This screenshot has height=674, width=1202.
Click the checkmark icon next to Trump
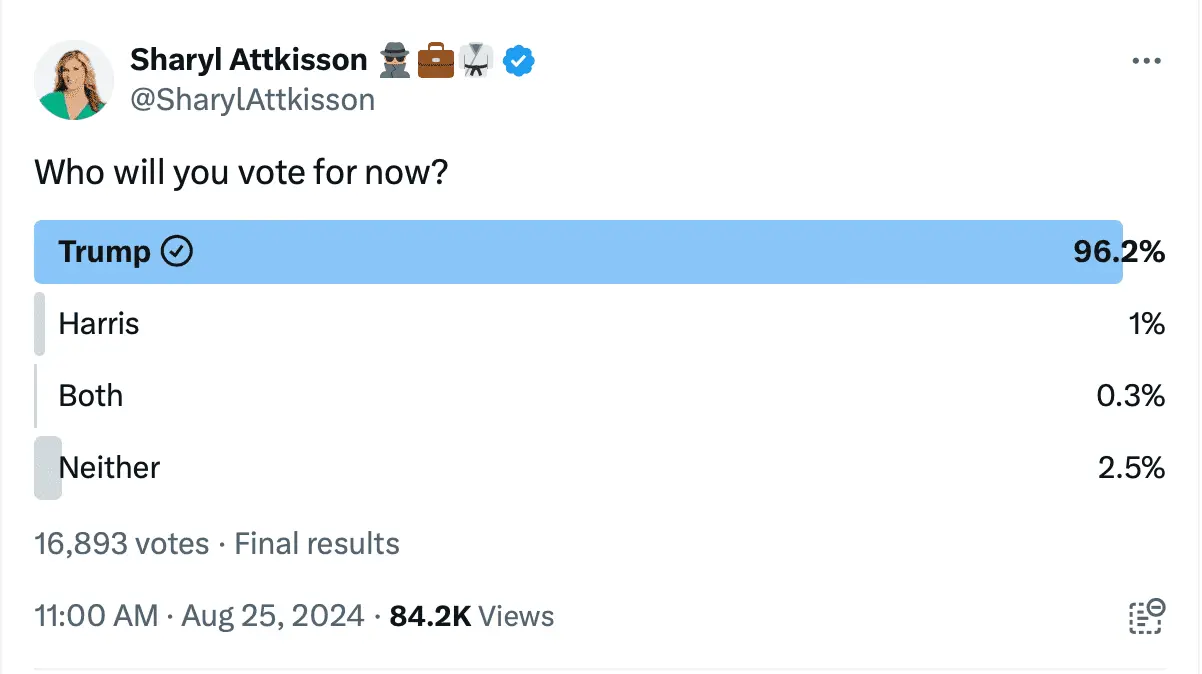(177, 252)
